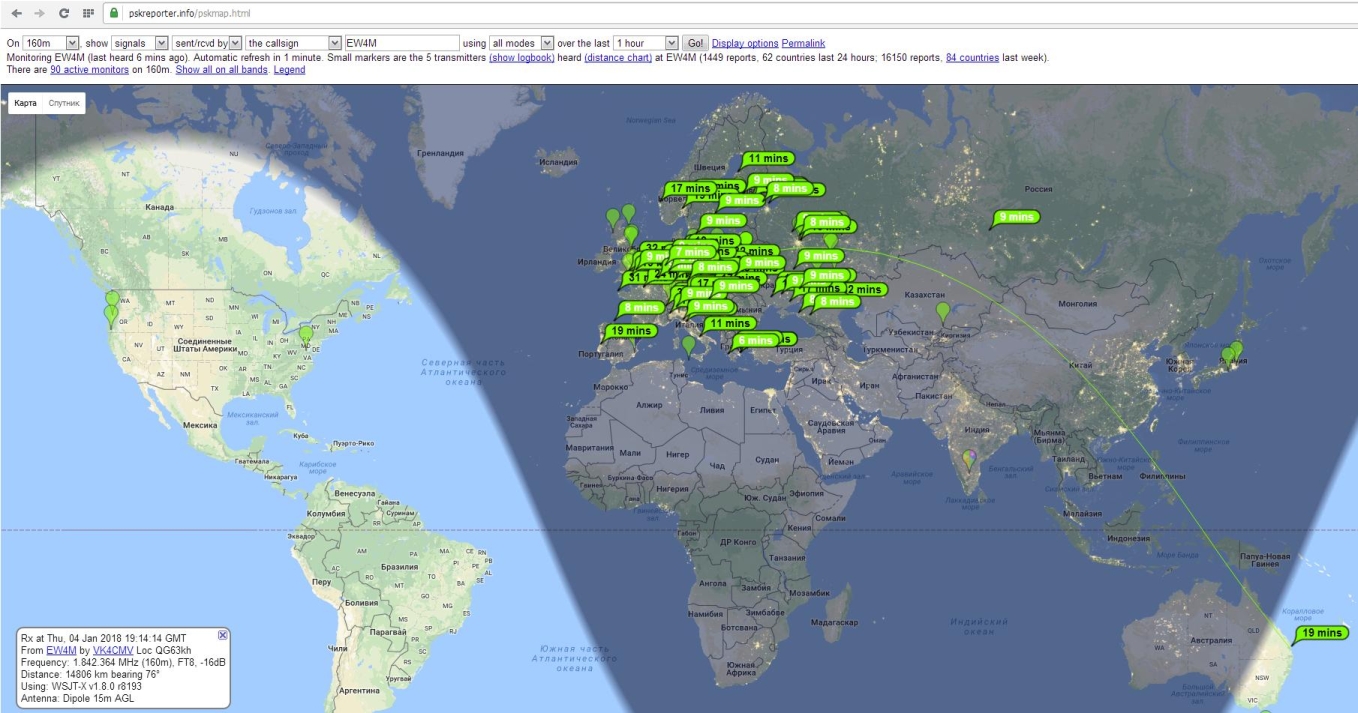
Task: Click the green padlock security icon
Action: click(114, 13)
